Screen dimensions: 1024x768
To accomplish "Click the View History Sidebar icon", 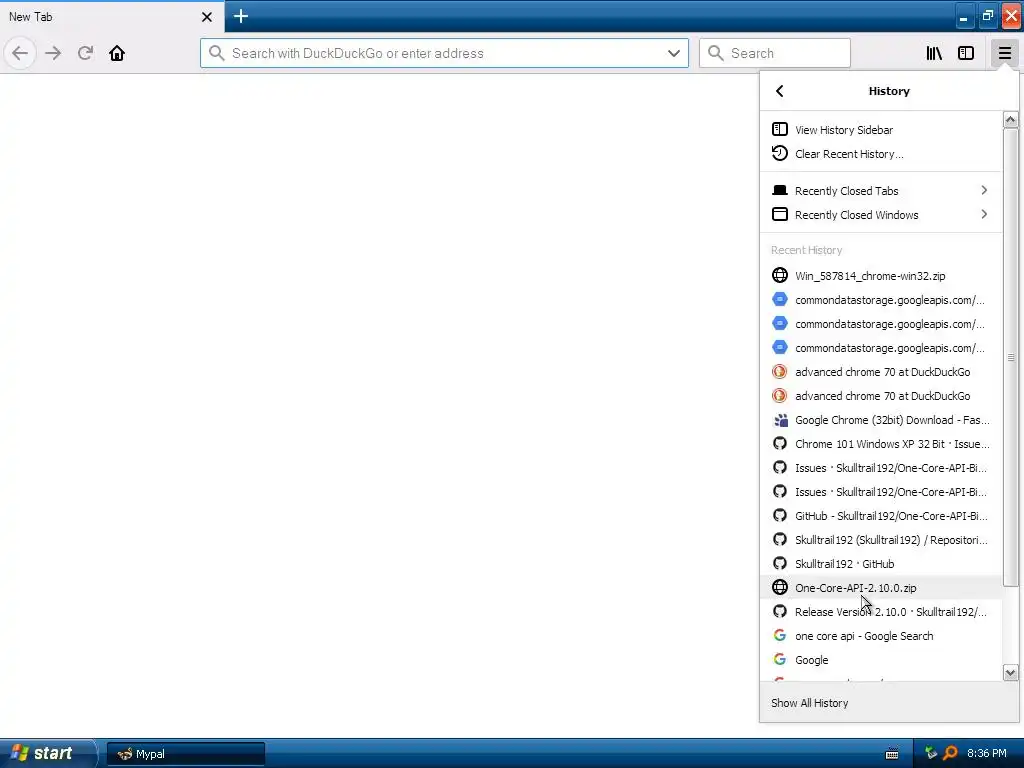I will click(x=779, y=129).
